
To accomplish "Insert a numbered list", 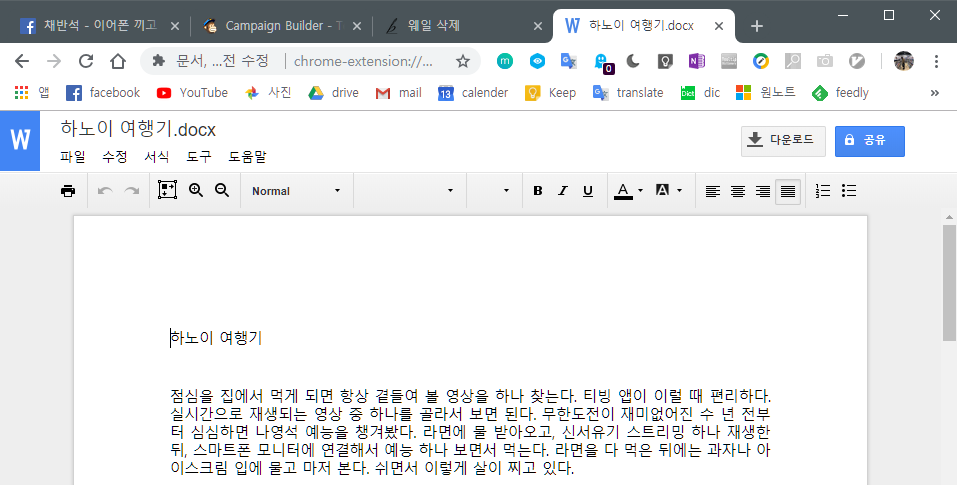I will [823, 191].
